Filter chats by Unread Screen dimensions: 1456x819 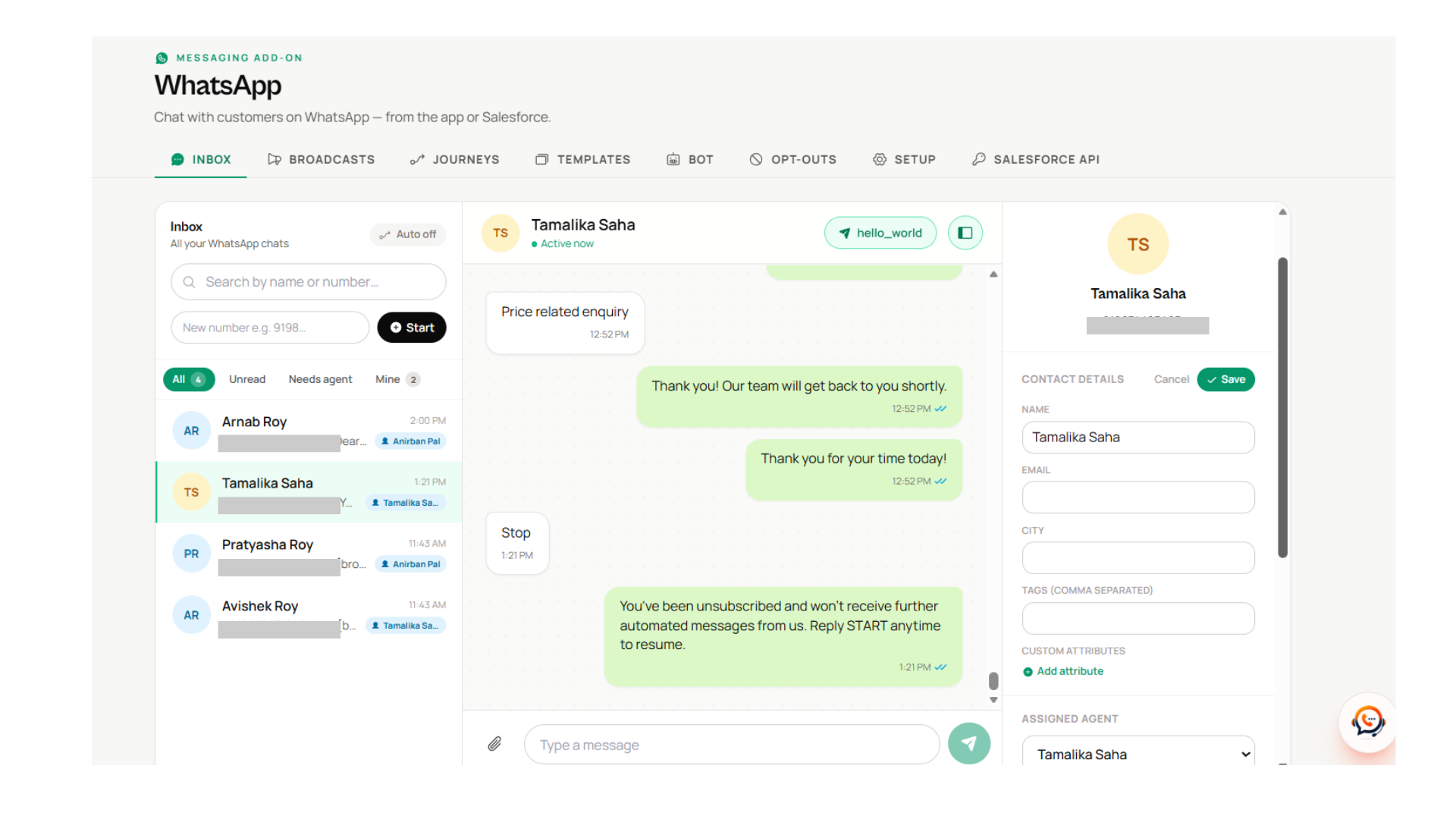247,379
